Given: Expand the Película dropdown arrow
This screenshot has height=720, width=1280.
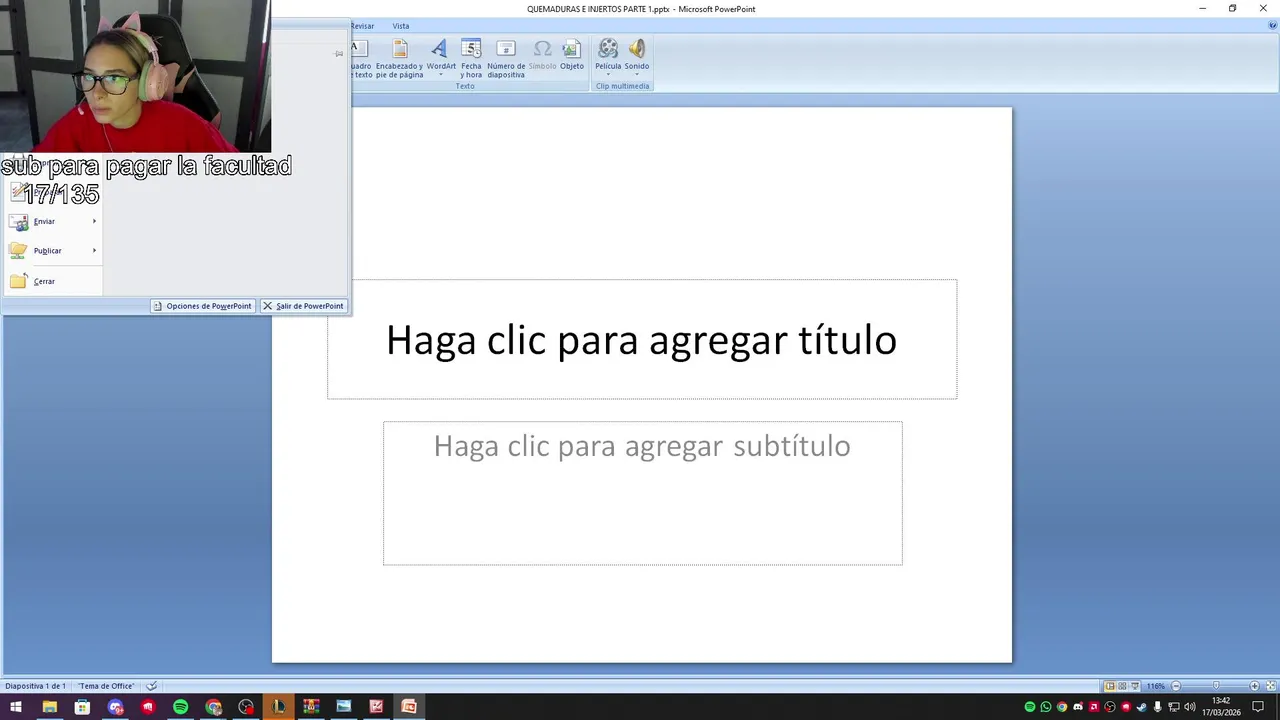Looking at the screenshot, I should 608,75.
